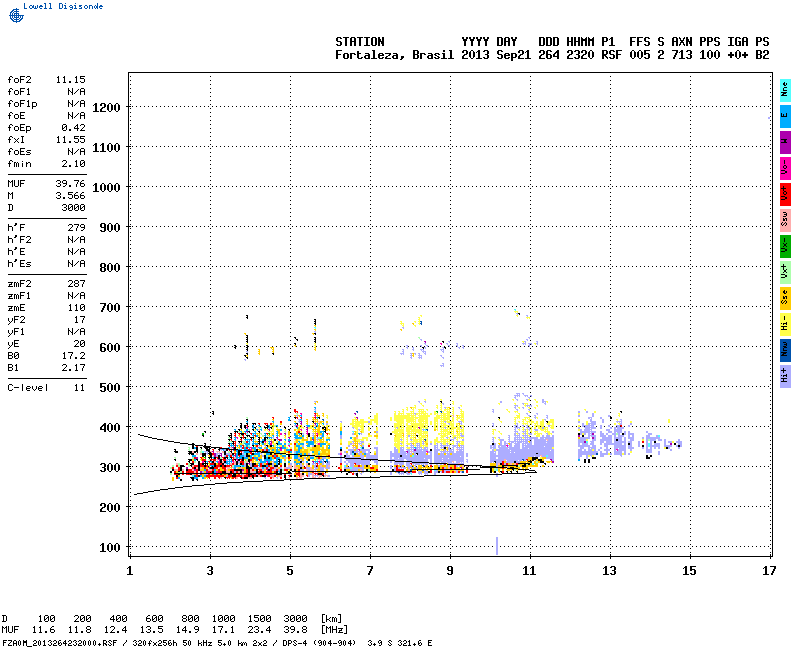
Task: Click the RSF value under P1
Action: tap(612, 55)
